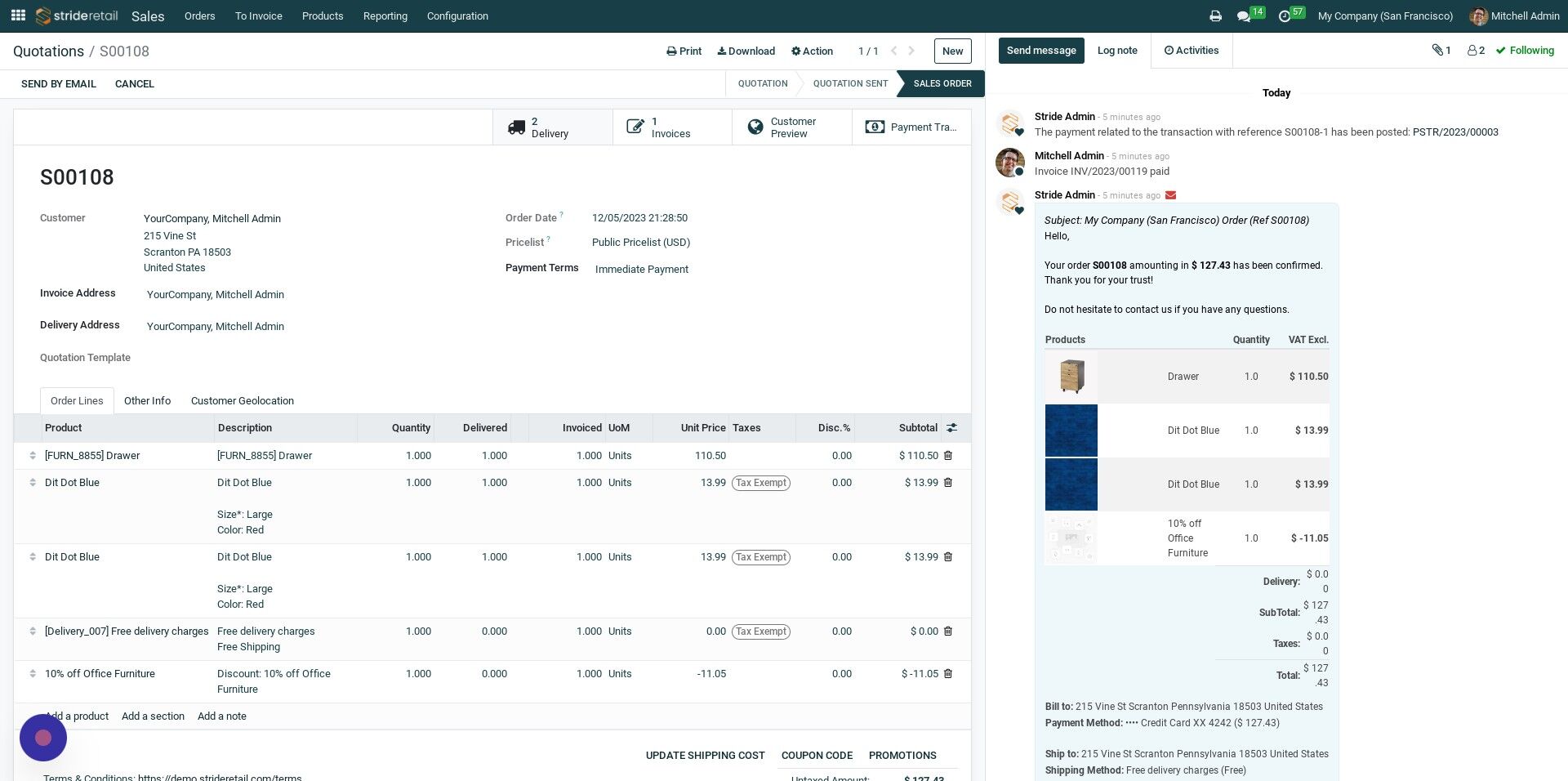Open the Delivery smart button

point(553,127)
